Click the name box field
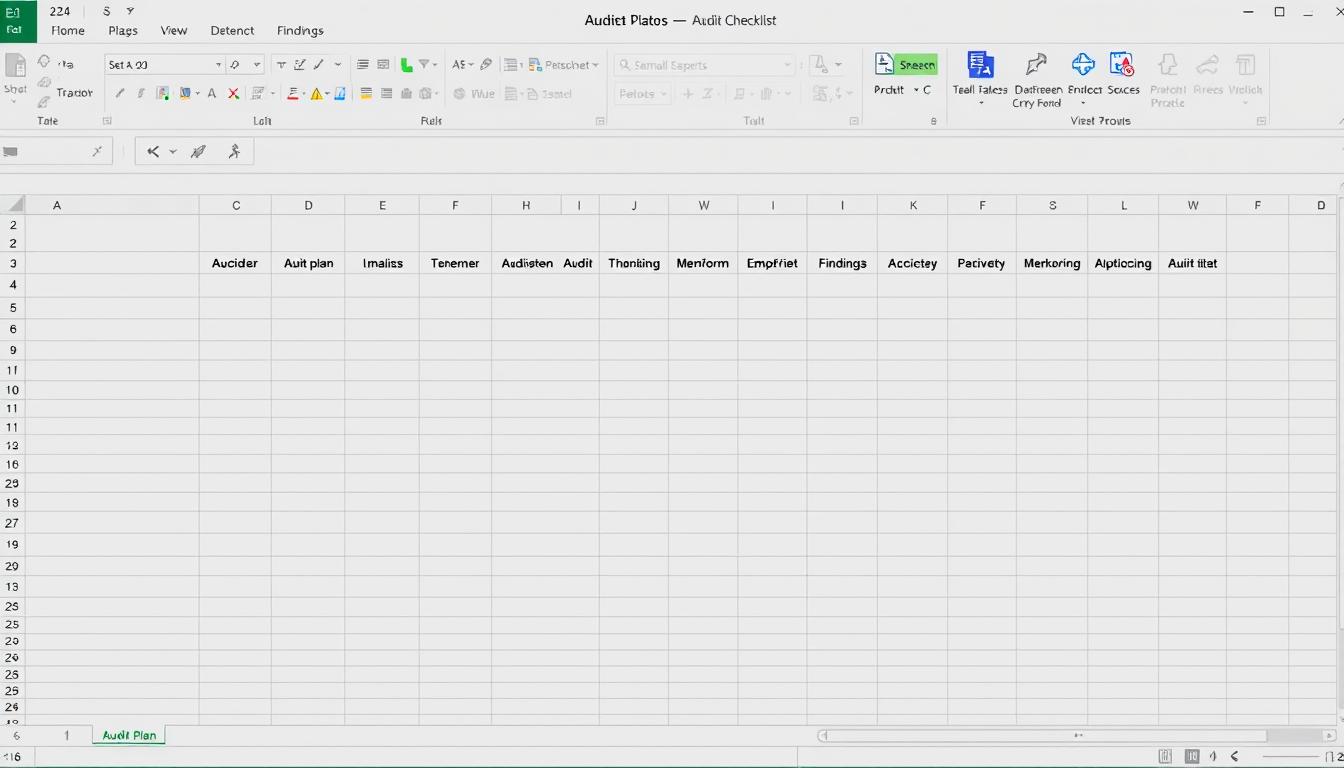This screenshot has width=1344, height=768. 55,152
